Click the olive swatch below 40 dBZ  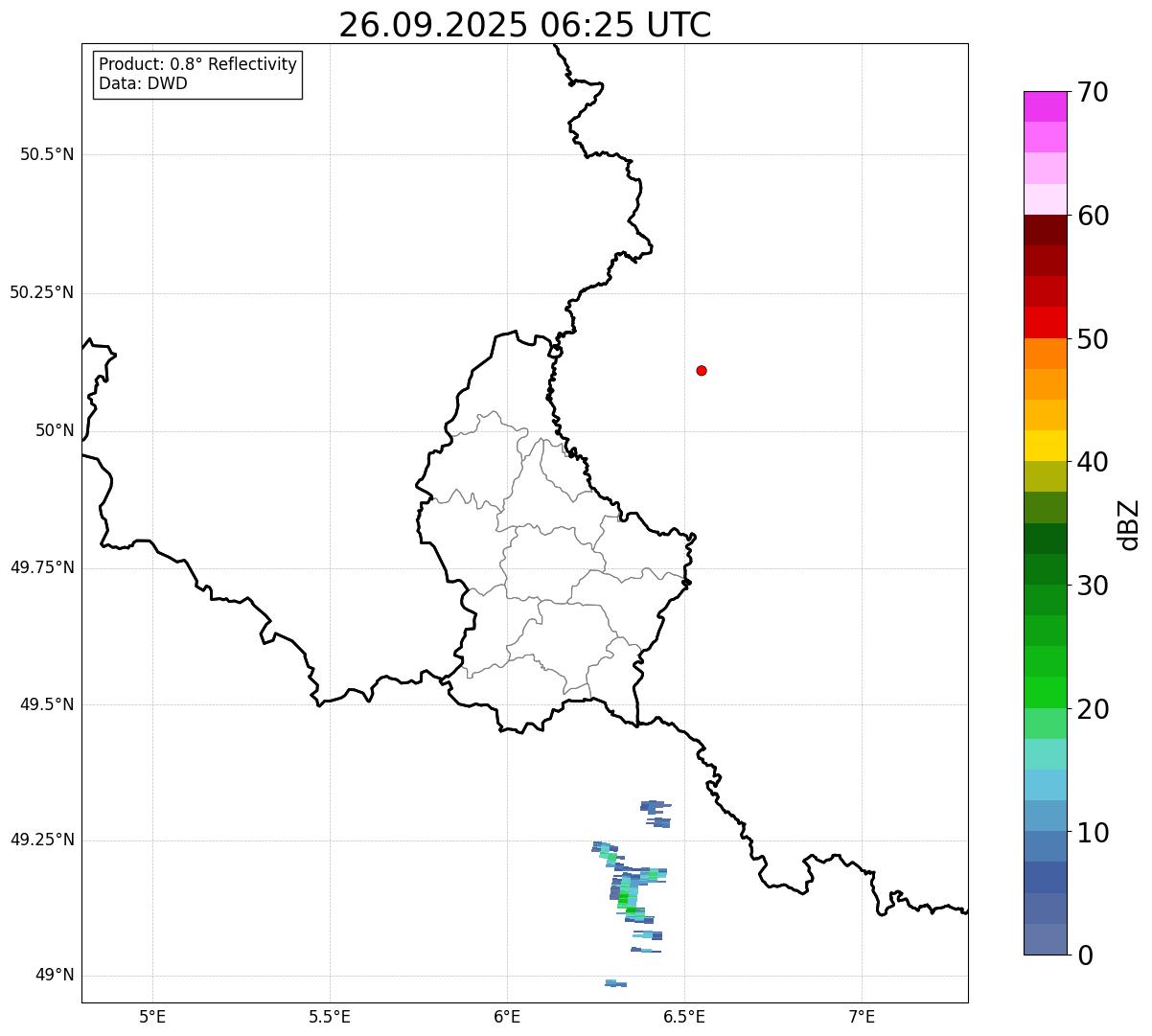click(x=1045, y=476)
